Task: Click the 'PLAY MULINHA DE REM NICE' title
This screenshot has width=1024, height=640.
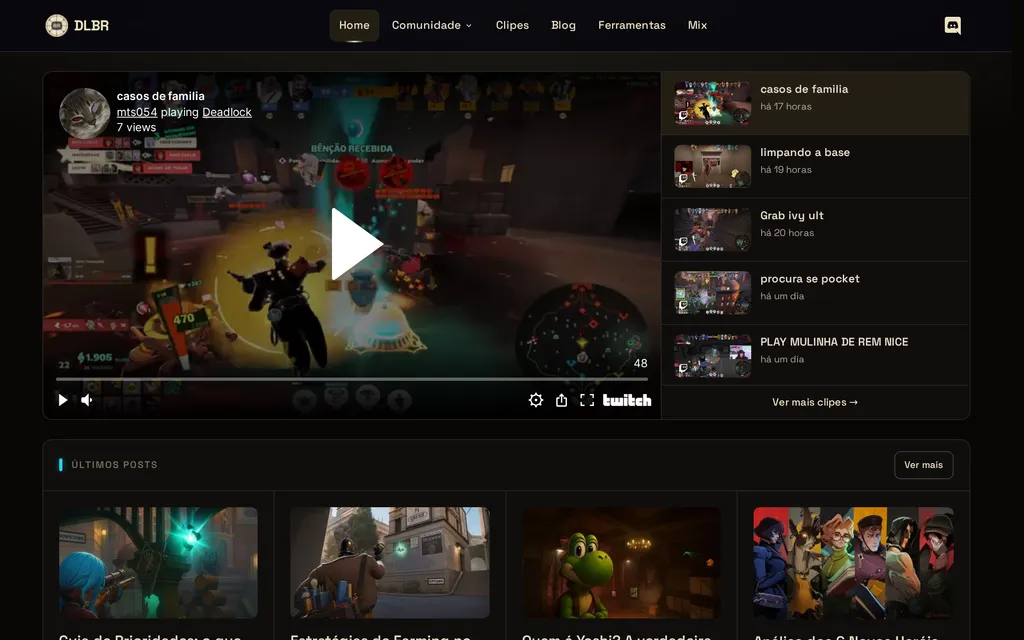Action: click(834, 342)
